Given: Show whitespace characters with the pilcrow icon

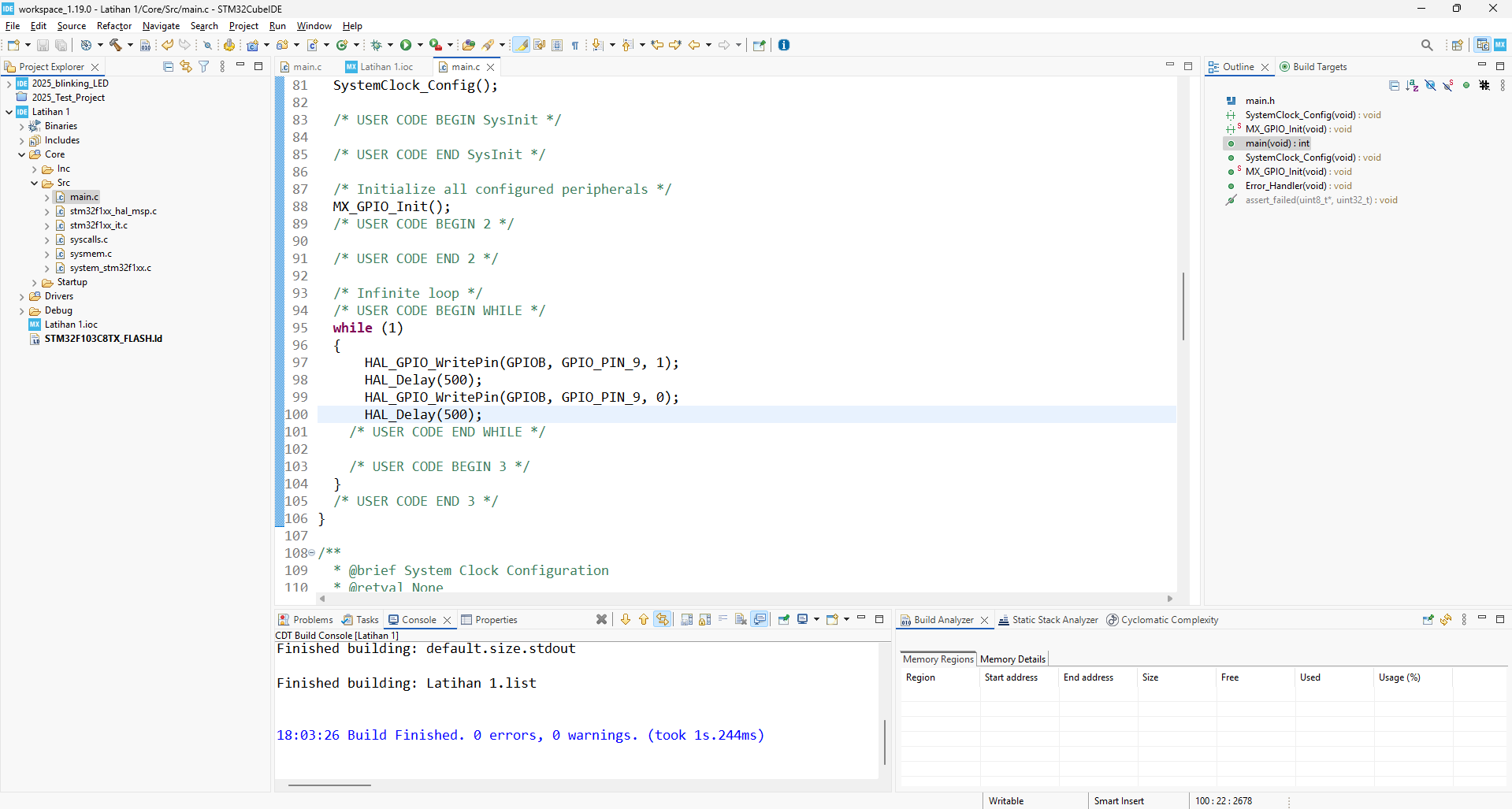Looking at the screenshot, I should coord(575,45).
